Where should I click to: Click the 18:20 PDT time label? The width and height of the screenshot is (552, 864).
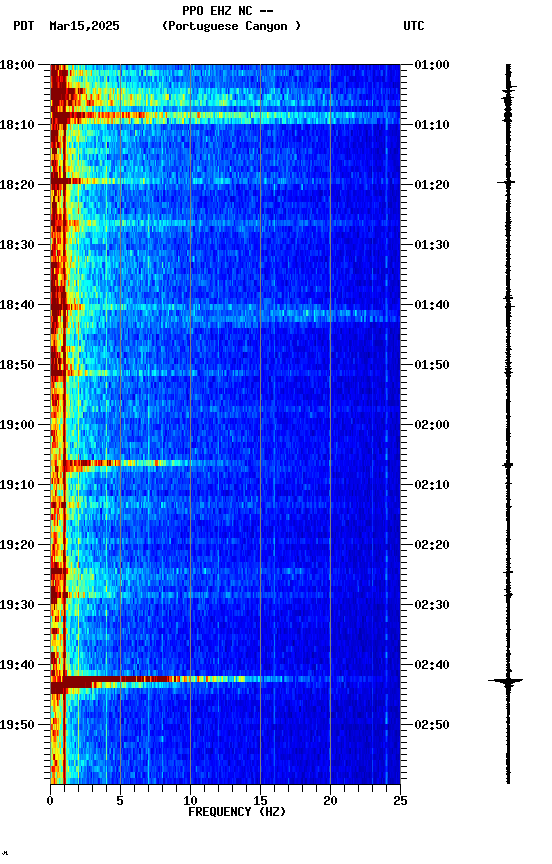coord(17,185)
